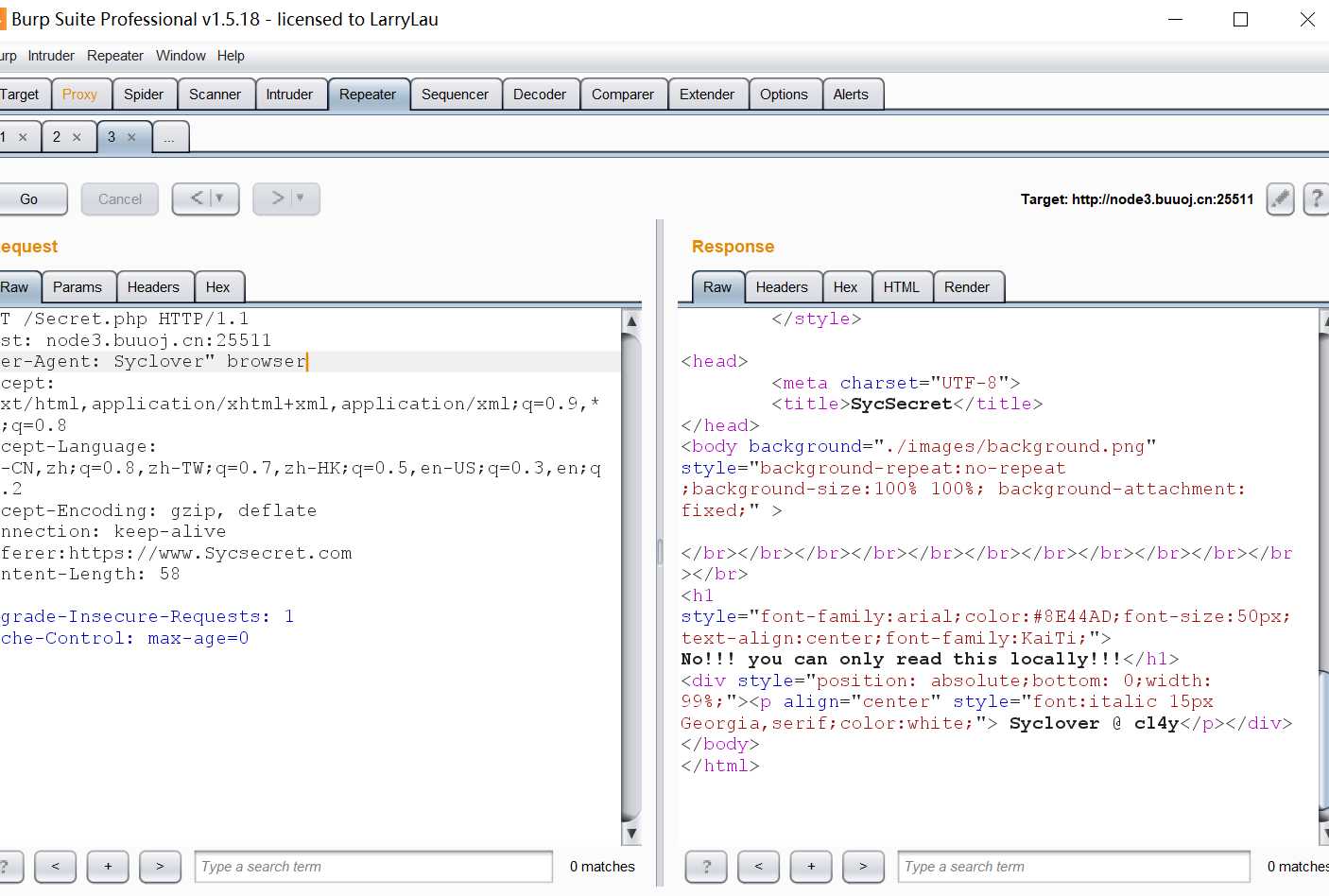Viewport: 1329px width, 896px height.
Task: Open the history forward dropdown arrow
Action: pyautogui.click(x=301, y=198)
